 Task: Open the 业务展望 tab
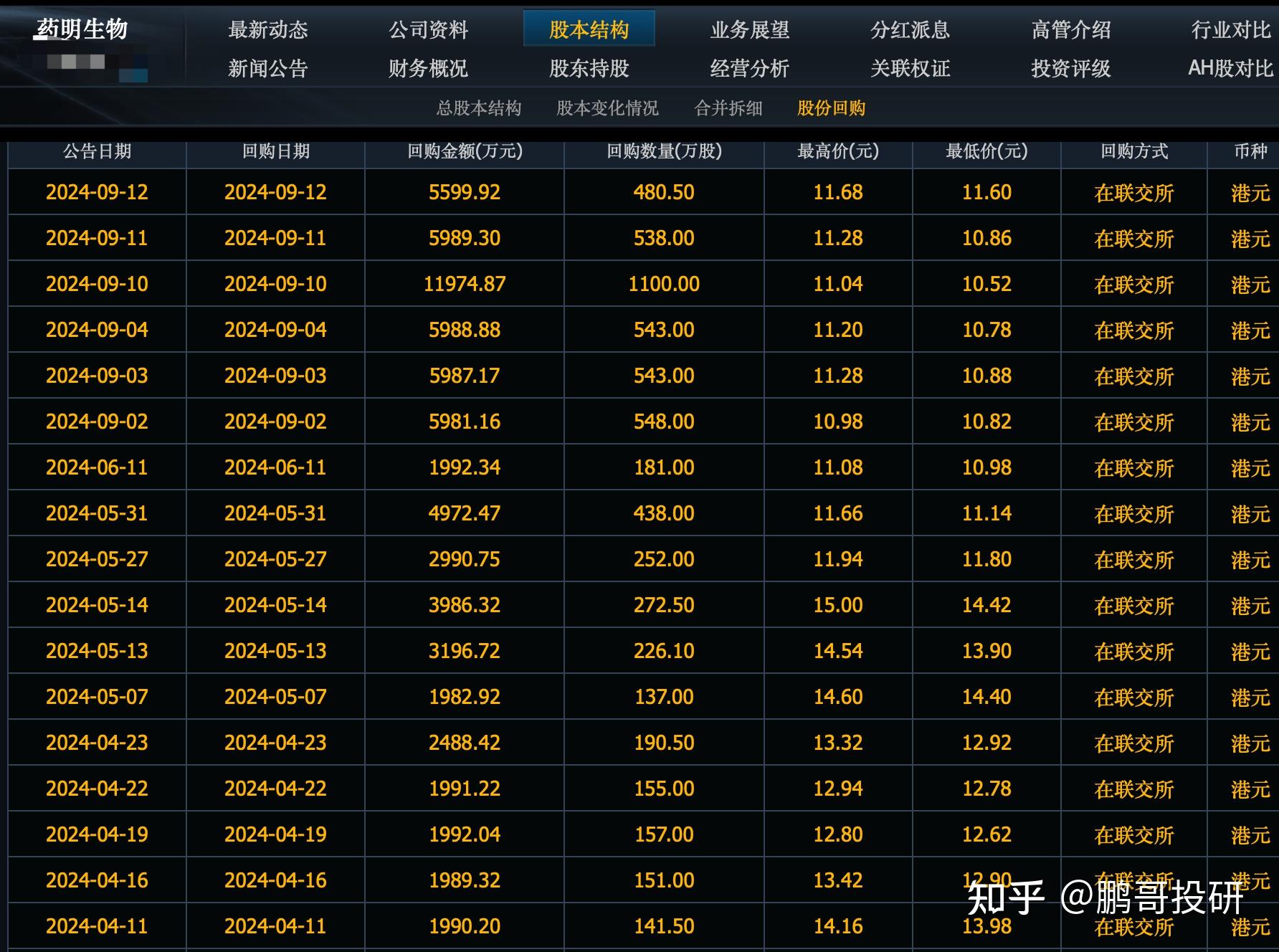[750, 29]
